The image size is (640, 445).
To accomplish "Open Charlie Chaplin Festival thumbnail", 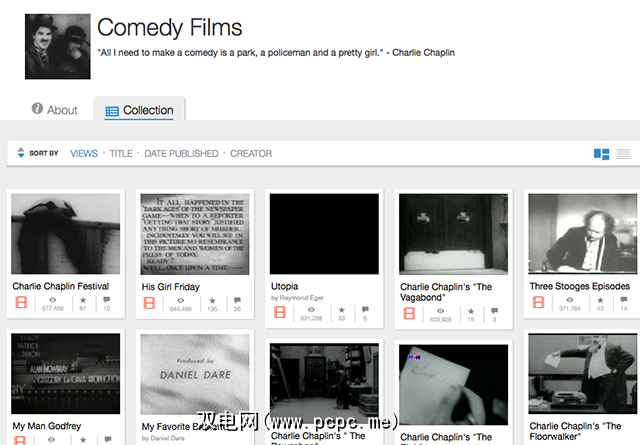I will pyautogui.click(x=66, y=234).
